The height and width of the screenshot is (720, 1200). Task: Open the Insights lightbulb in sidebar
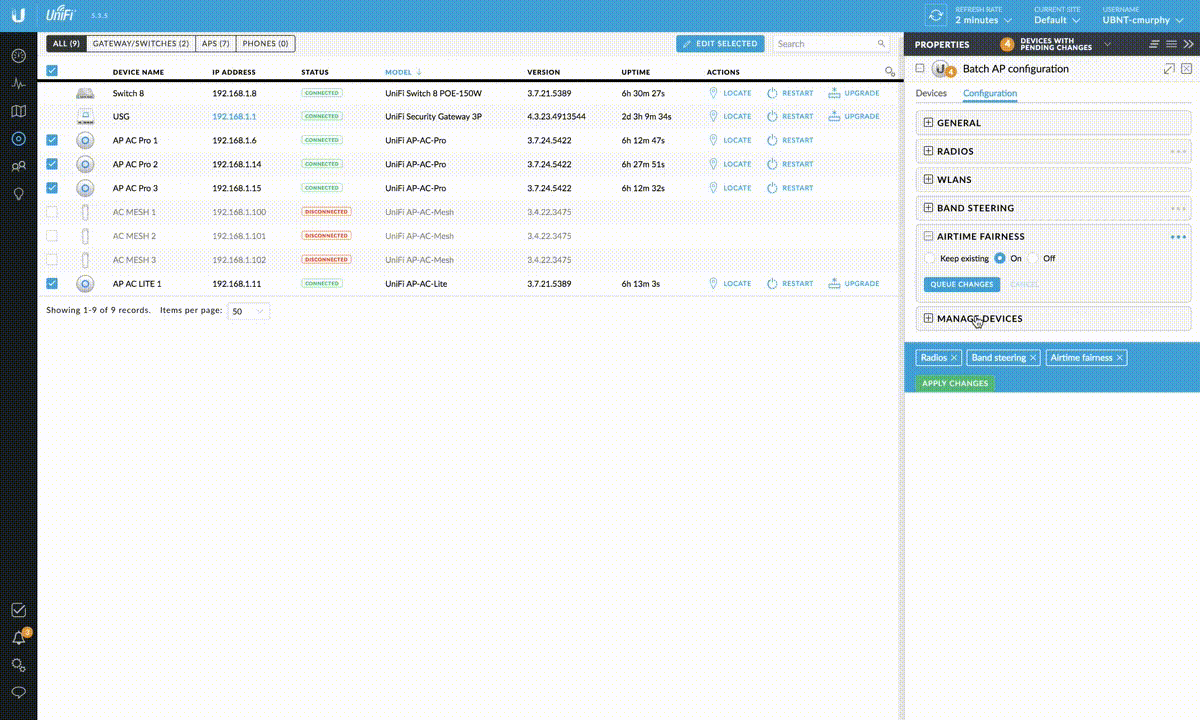click(x=18, y=194)
